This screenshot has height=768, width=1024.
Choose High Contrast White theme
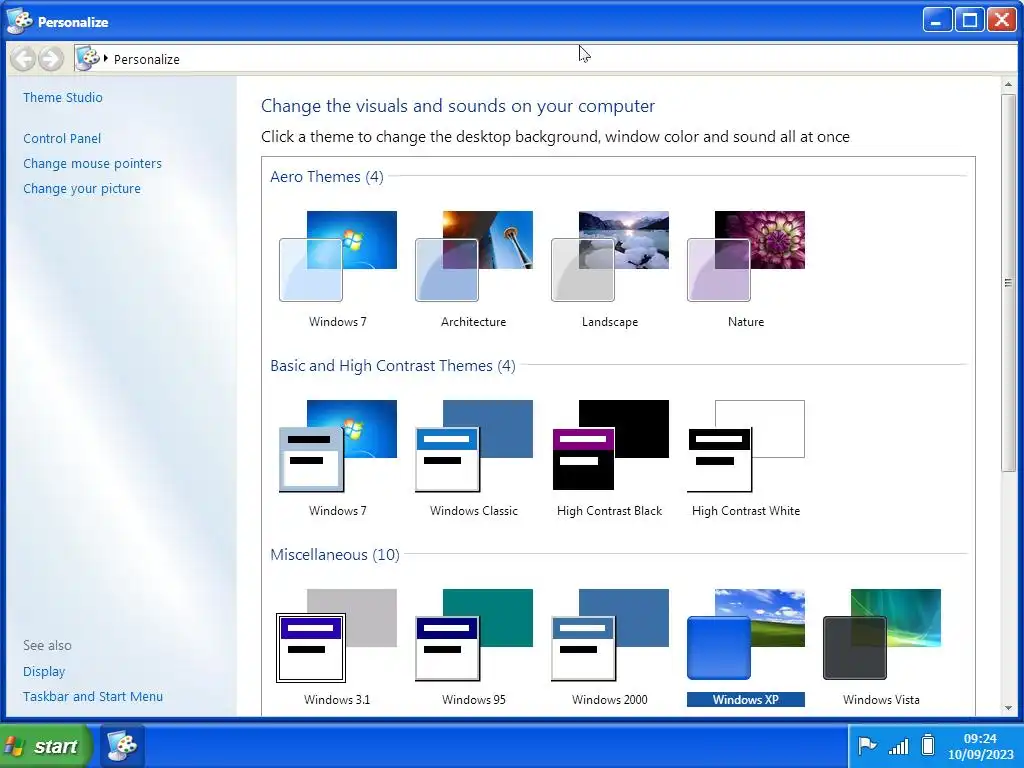pyautogui.click(x=746, y=446)
